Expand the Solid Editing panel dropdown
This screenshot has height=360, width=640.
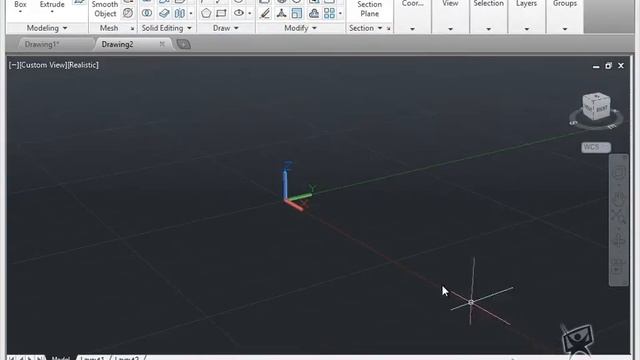coord(189,28)
